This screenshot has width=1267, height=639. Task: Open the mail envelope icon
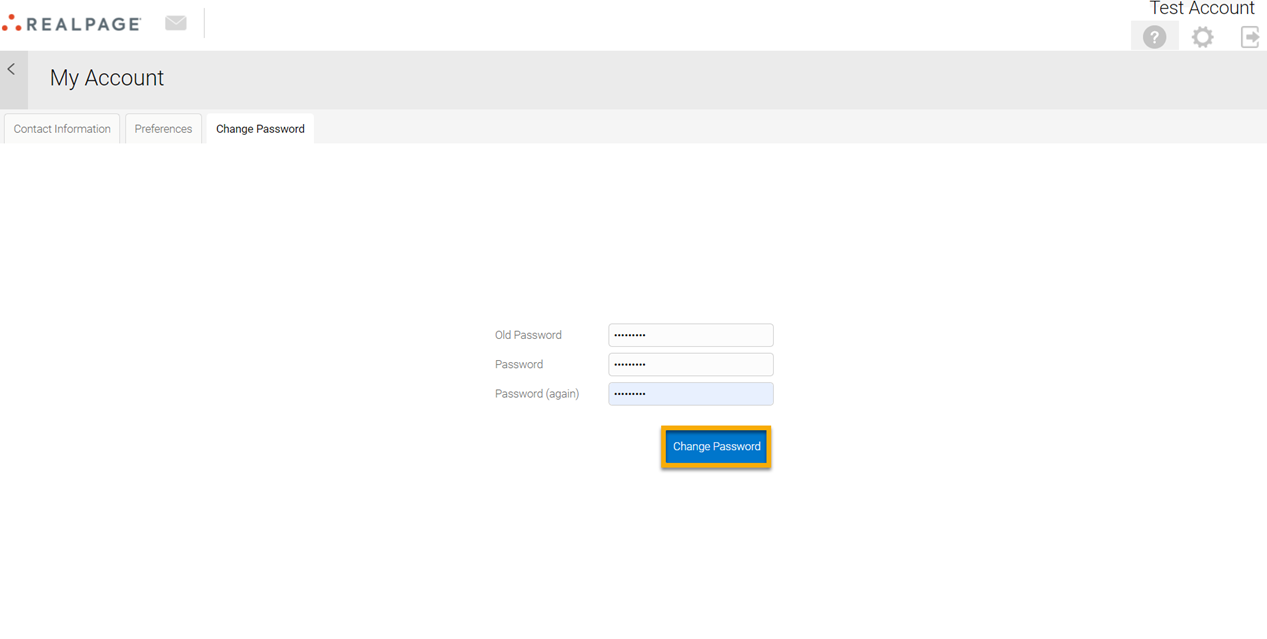click(x=176, y=23)
